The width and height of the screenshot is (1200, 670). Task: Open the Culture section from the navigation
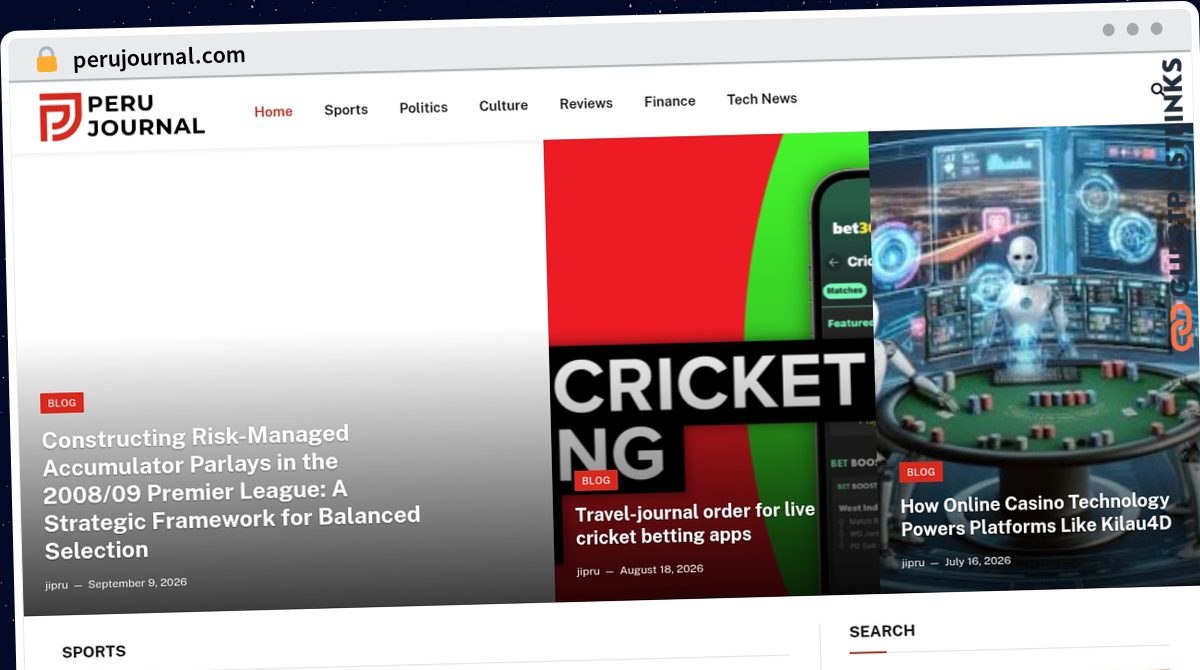pyautogui.click(x=503, y=105)
